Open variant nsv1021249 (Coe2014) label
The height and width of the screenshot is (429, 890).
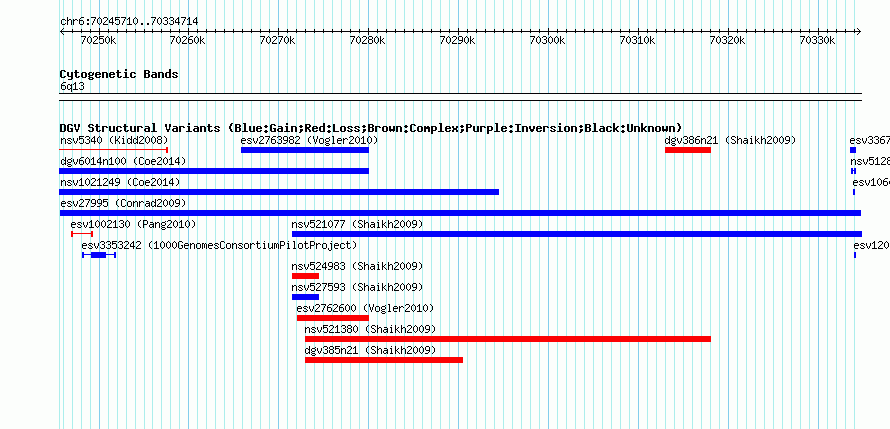tap(120, 182)
